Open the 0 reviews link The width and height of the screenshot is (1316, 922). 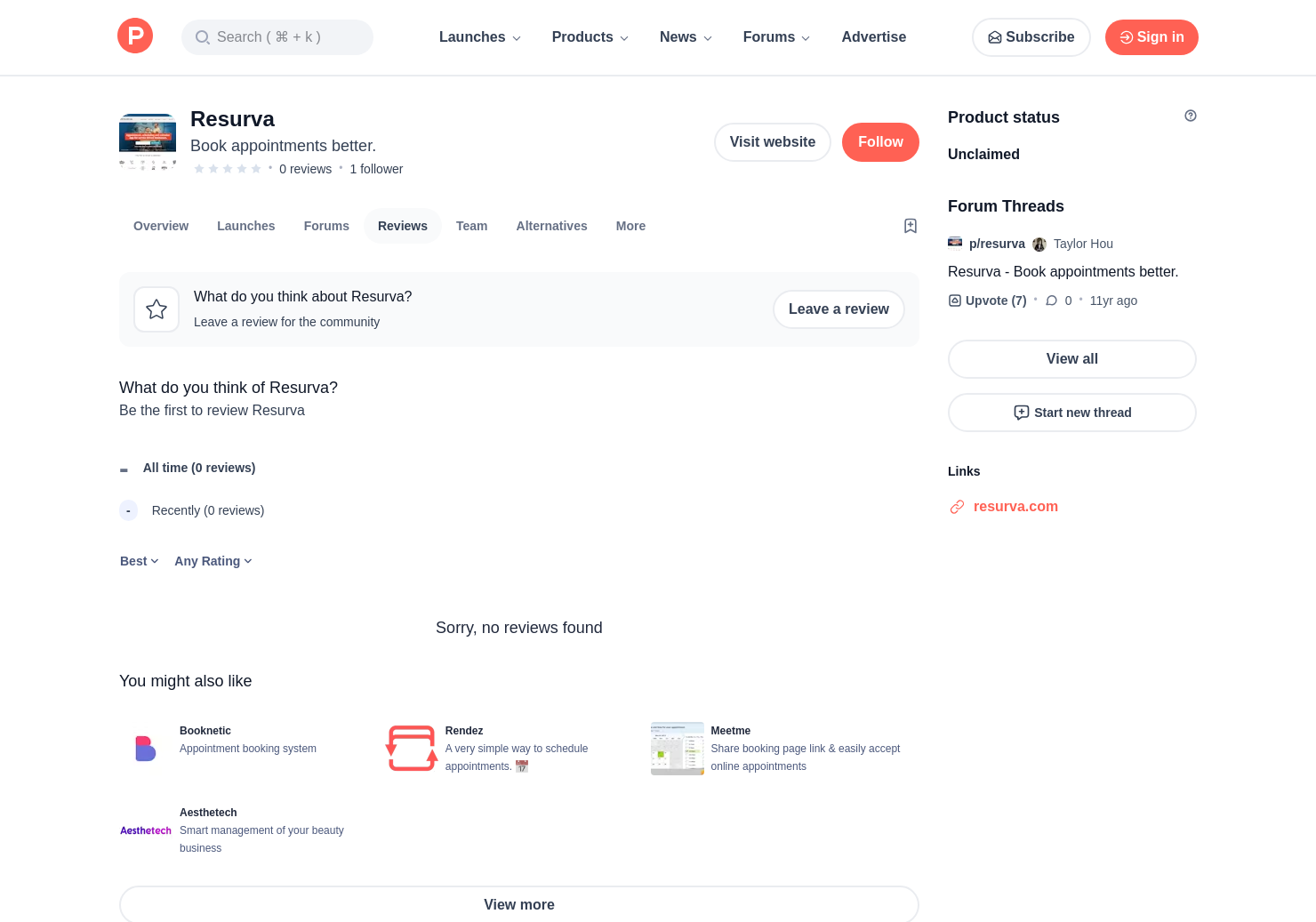(305, 169)
